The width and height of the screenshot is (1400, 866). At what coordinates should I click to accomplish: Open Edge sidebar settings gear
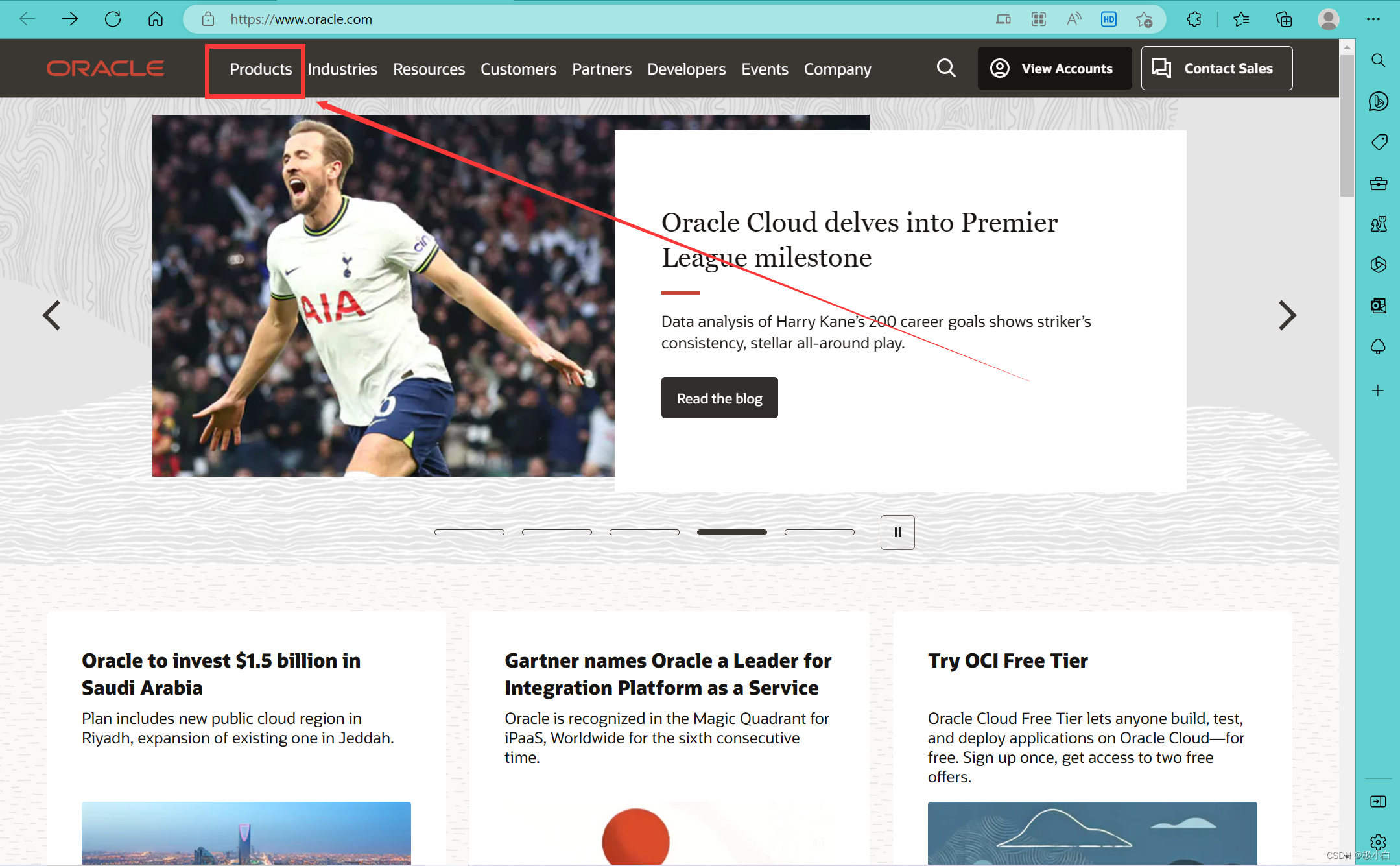pyautogui.click(x=1378, y=842)
